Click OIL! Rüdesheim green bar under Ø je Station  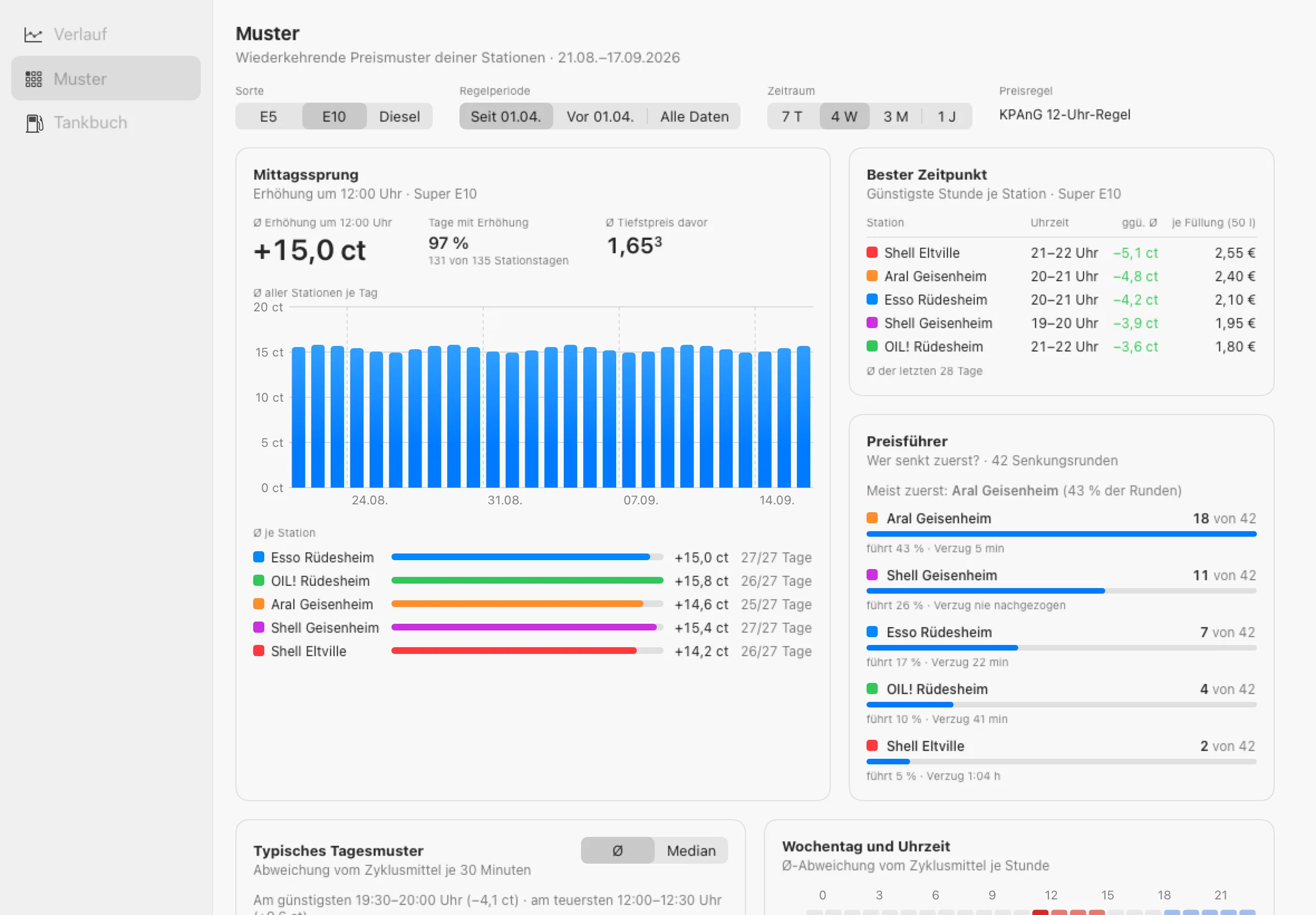tap(526, 580)
